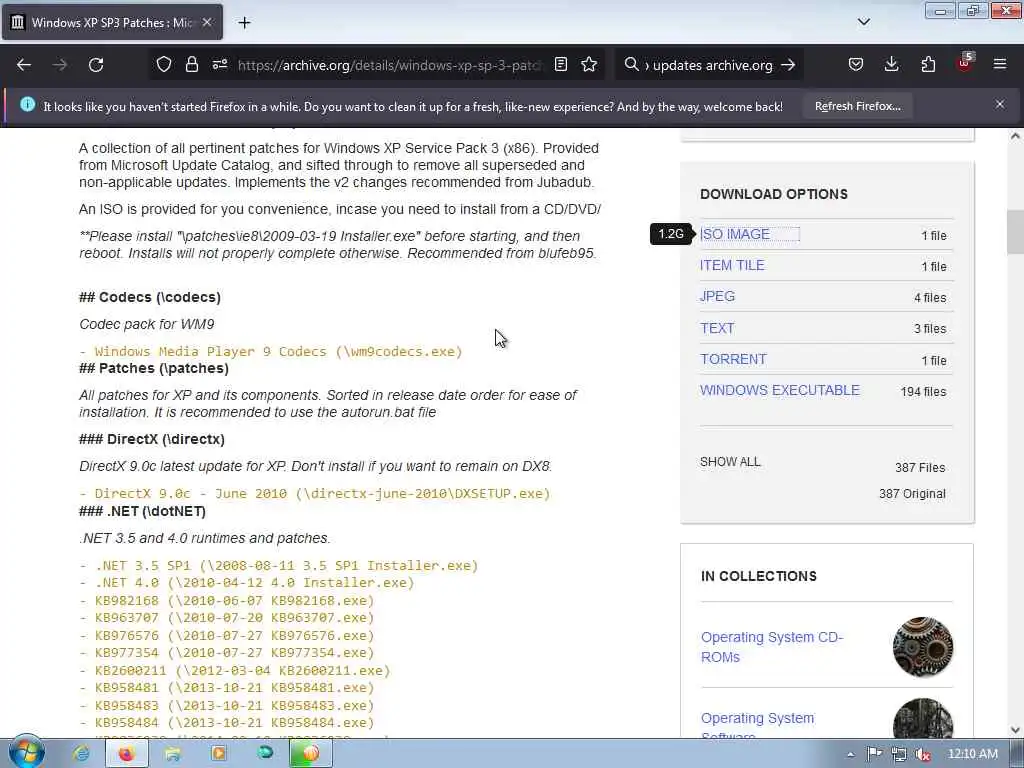Submit the search with the arrow

point(788,65)
